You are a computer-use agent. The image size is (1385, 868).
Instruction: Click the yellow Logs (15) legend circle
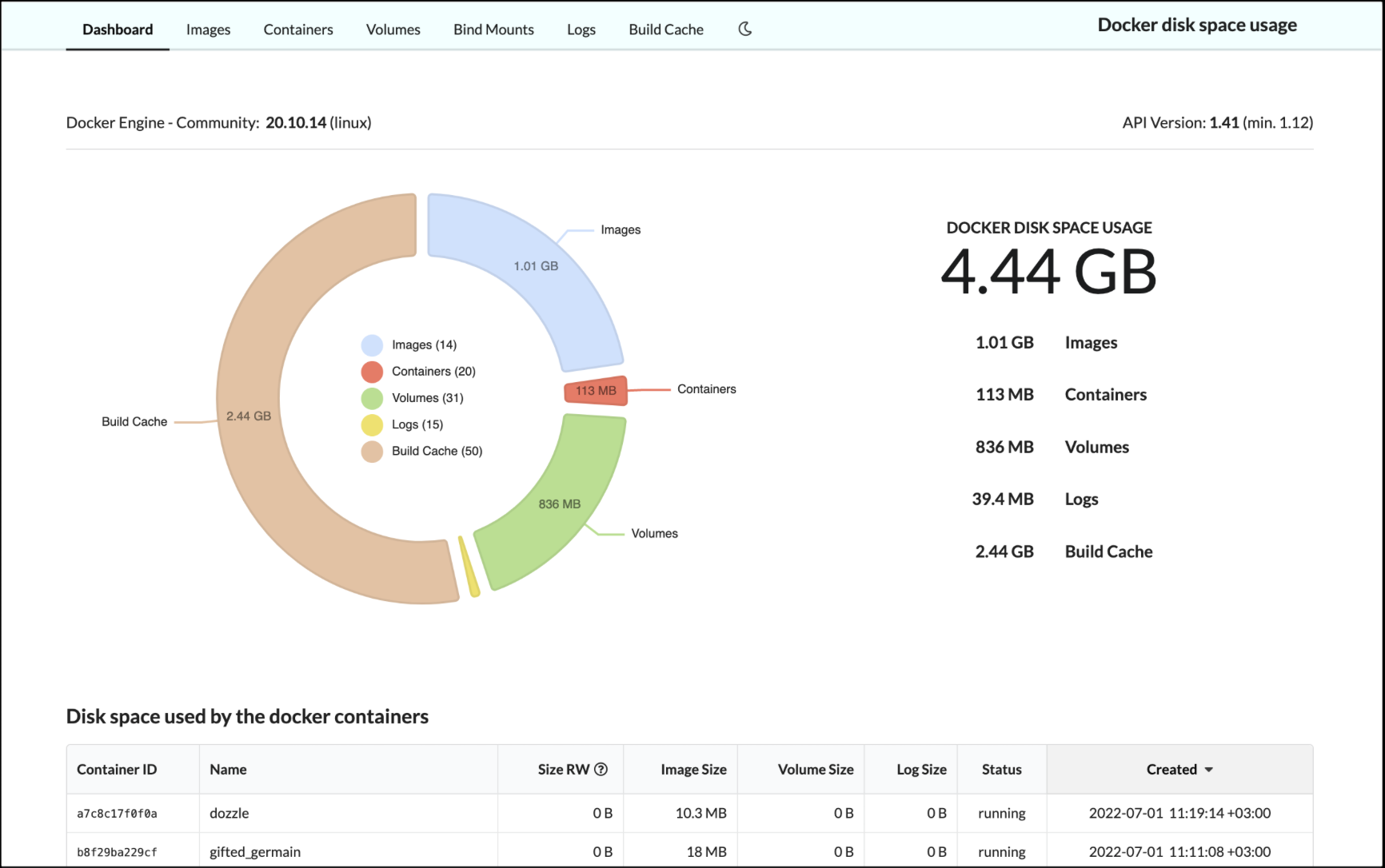[x=372, y=424]
